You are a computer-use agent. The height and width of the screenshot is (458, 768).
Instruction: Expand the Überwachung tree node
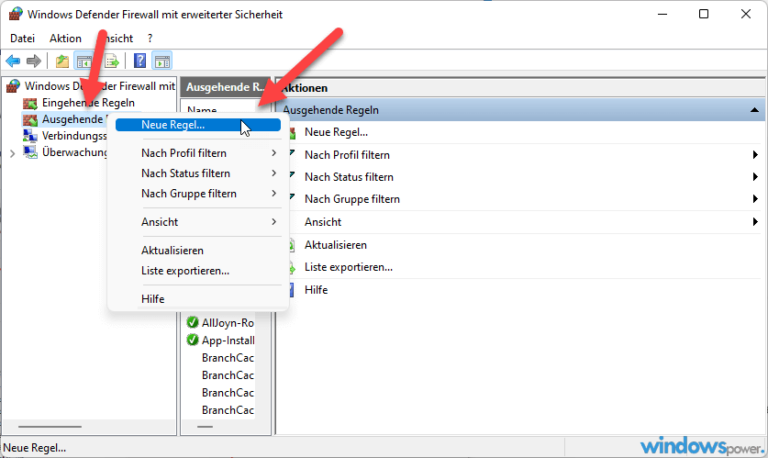[x=12, y=153]
